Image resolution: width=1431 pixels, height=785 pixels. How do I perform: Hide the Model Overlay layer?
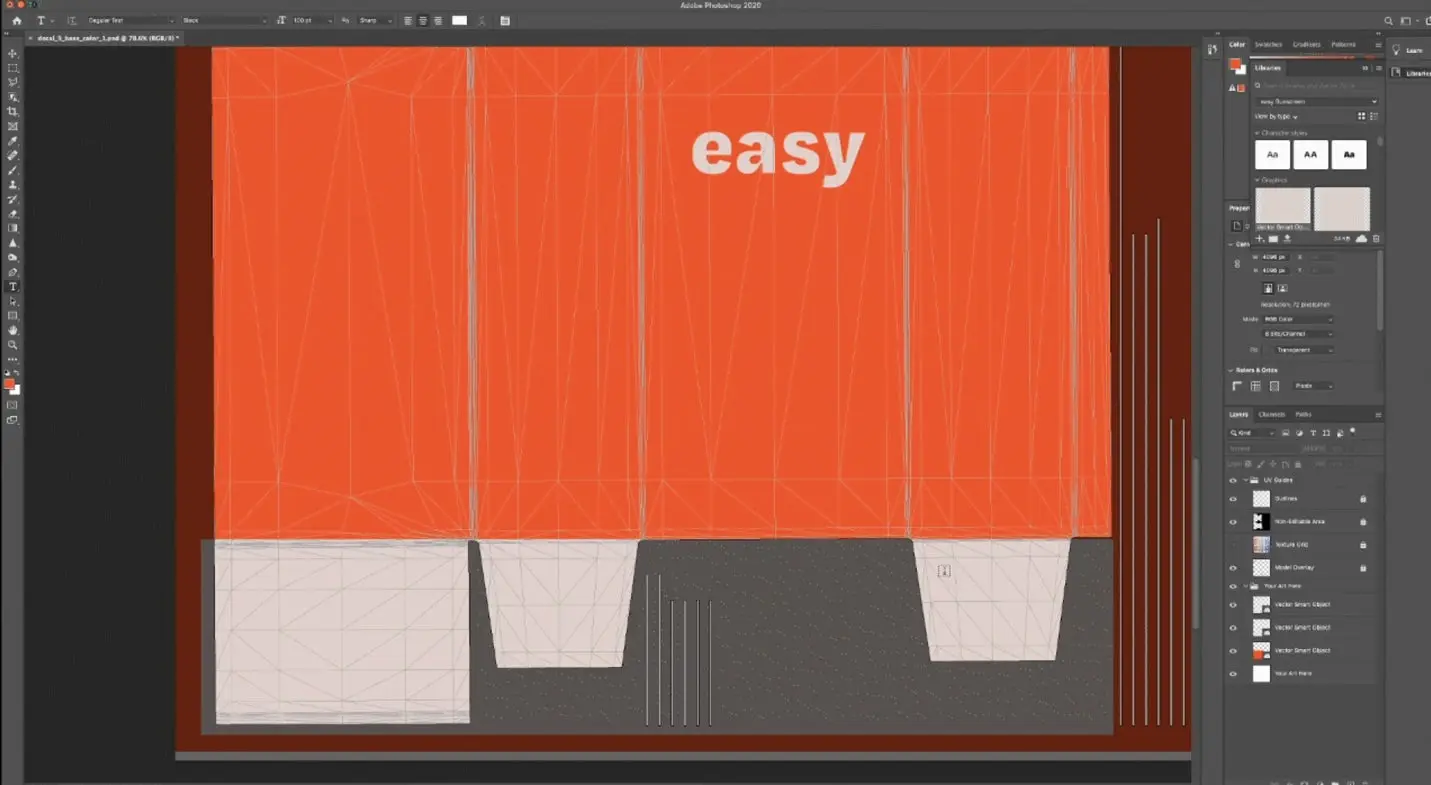[x=1232, y=567]
